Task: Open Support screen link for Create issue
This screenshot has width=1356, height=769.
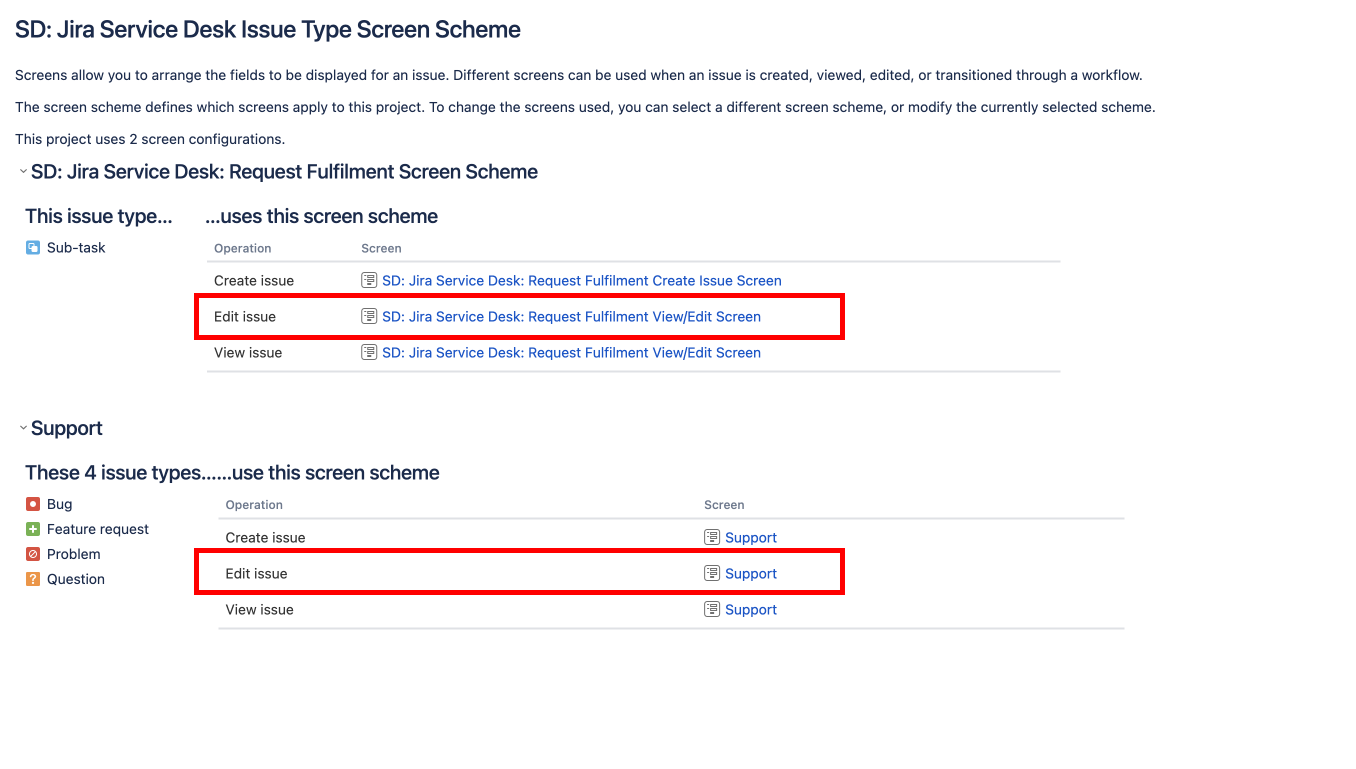Action: (x=751, y=538)
